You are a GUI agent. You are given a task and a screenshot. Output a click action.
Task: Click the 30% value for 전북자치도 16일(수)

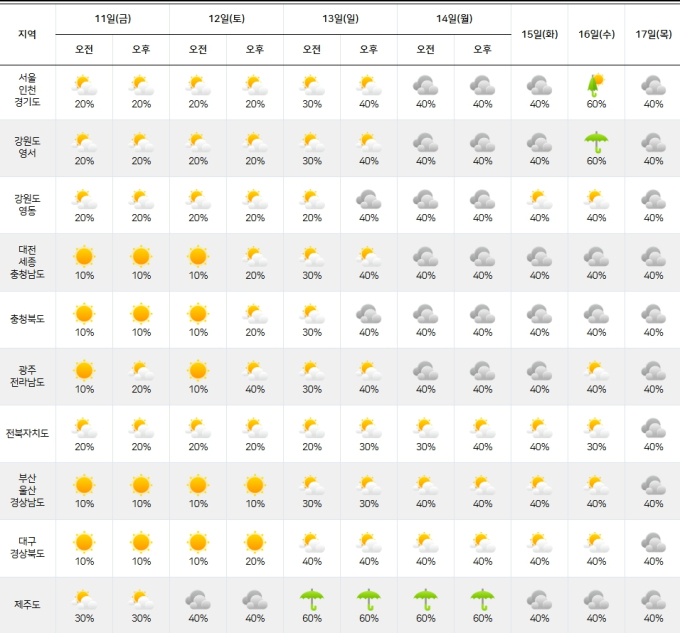pyautogui.click(x=596, y=447)
